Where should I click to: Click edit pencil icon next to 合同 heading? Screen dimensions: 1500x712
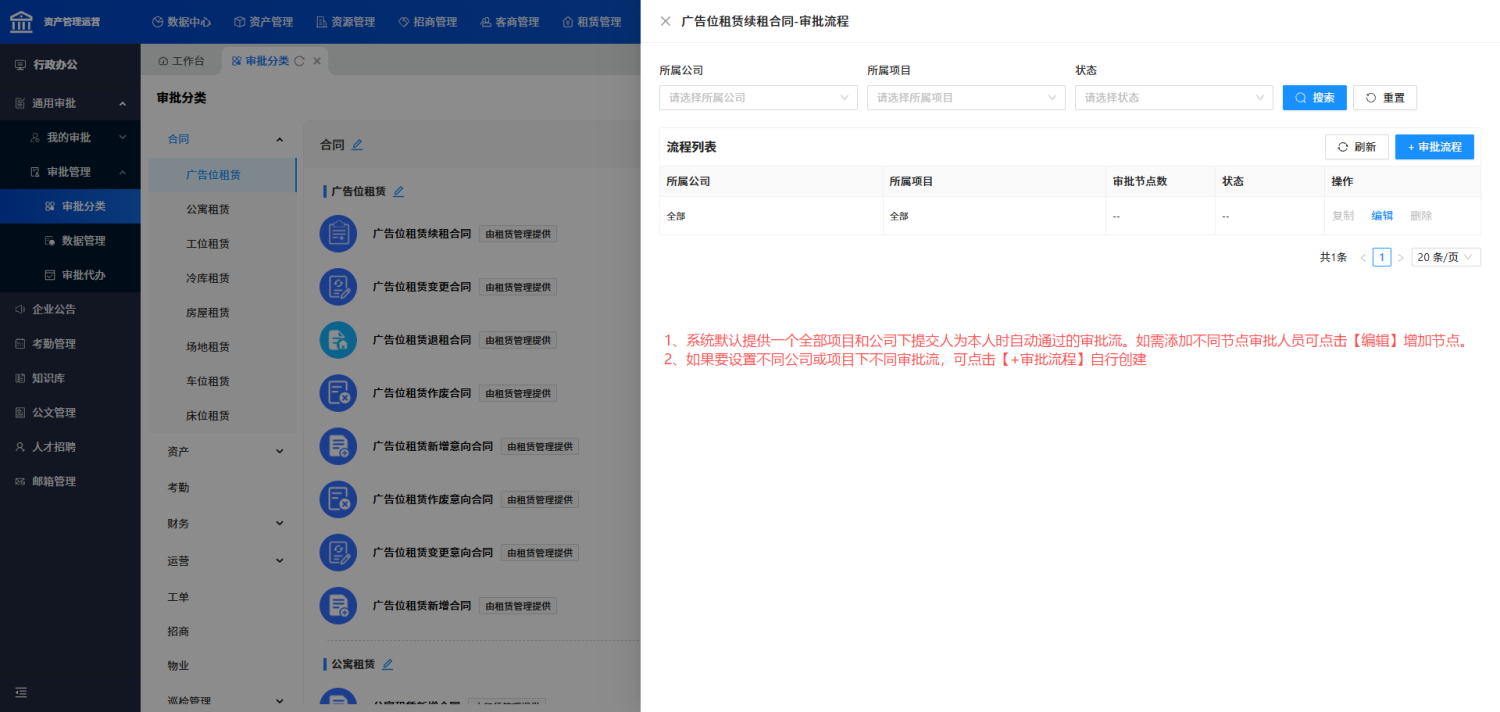tap(357, 145)
